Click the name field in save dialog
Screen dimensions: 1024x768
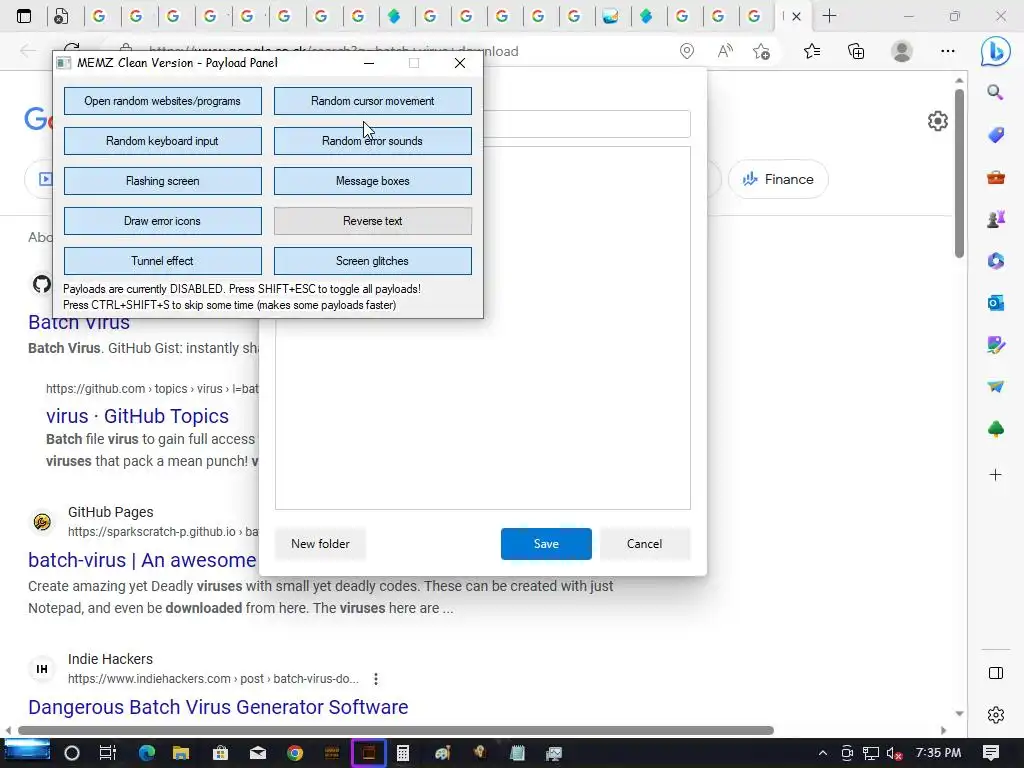[x=586, y=124]
